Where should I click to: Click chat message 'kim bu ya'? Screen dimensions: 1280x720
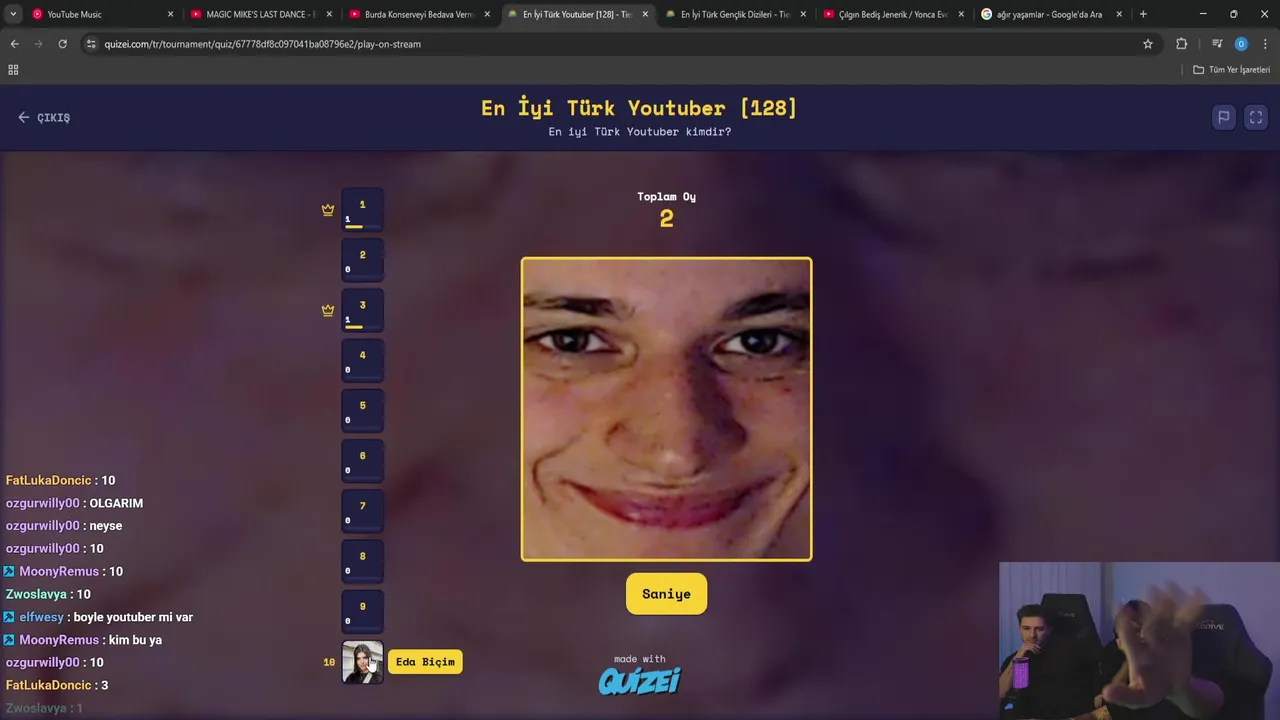pos(135,640)
